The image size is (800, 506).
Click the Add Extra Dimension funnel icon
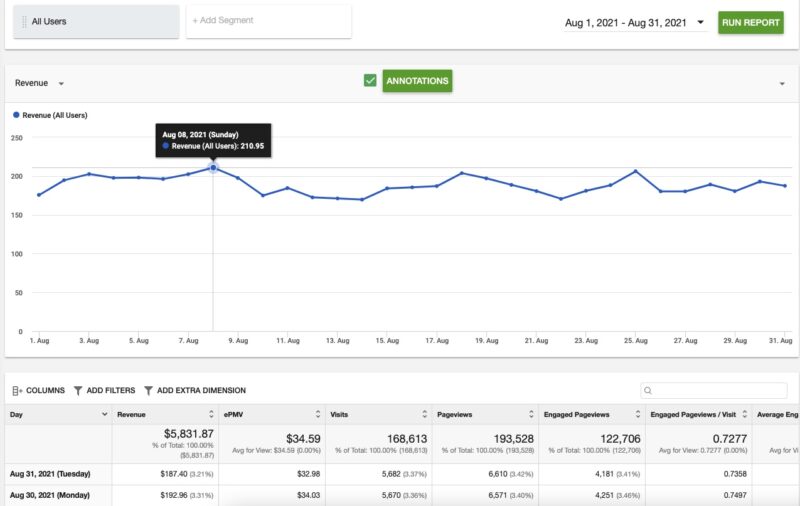click(x=148, y=391)
